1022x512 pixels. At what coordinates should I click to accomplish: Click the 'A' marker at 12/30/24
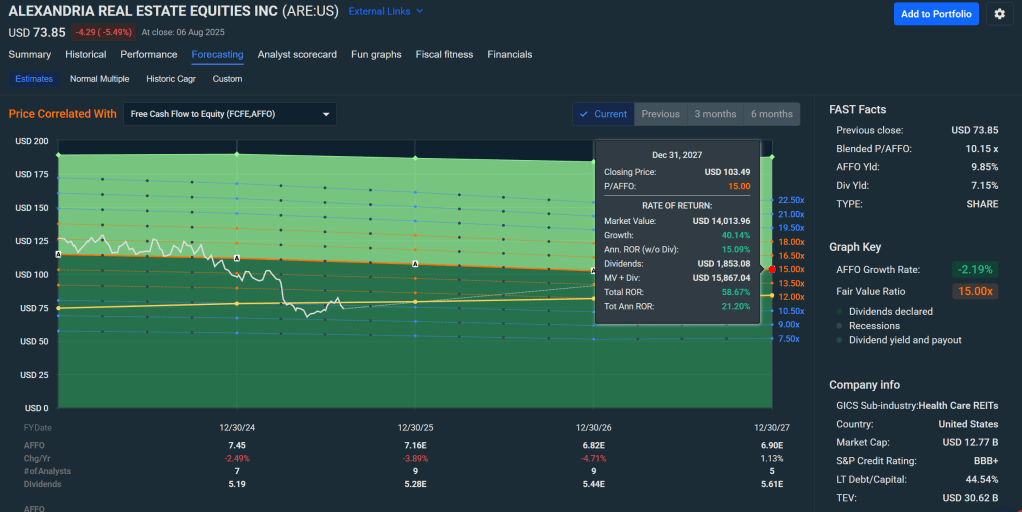236,258
